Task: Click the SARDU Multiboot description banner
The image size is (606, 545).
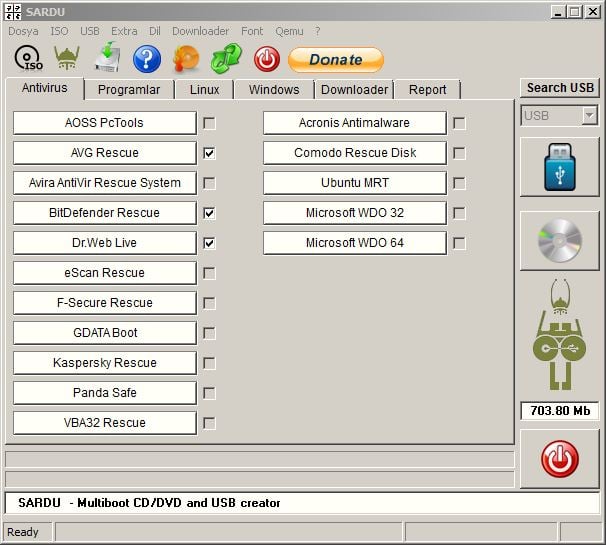Action: [302, 503]
